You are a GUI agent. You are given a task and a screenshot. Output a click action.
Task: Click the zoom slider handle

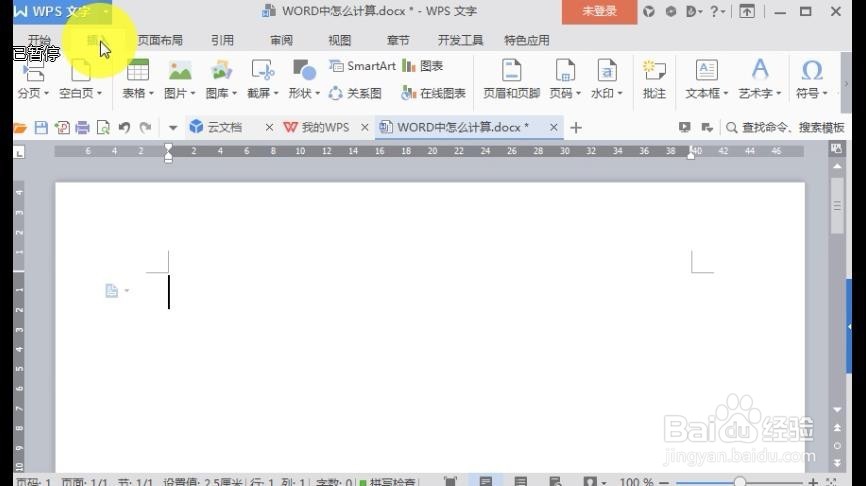point(740,482)
